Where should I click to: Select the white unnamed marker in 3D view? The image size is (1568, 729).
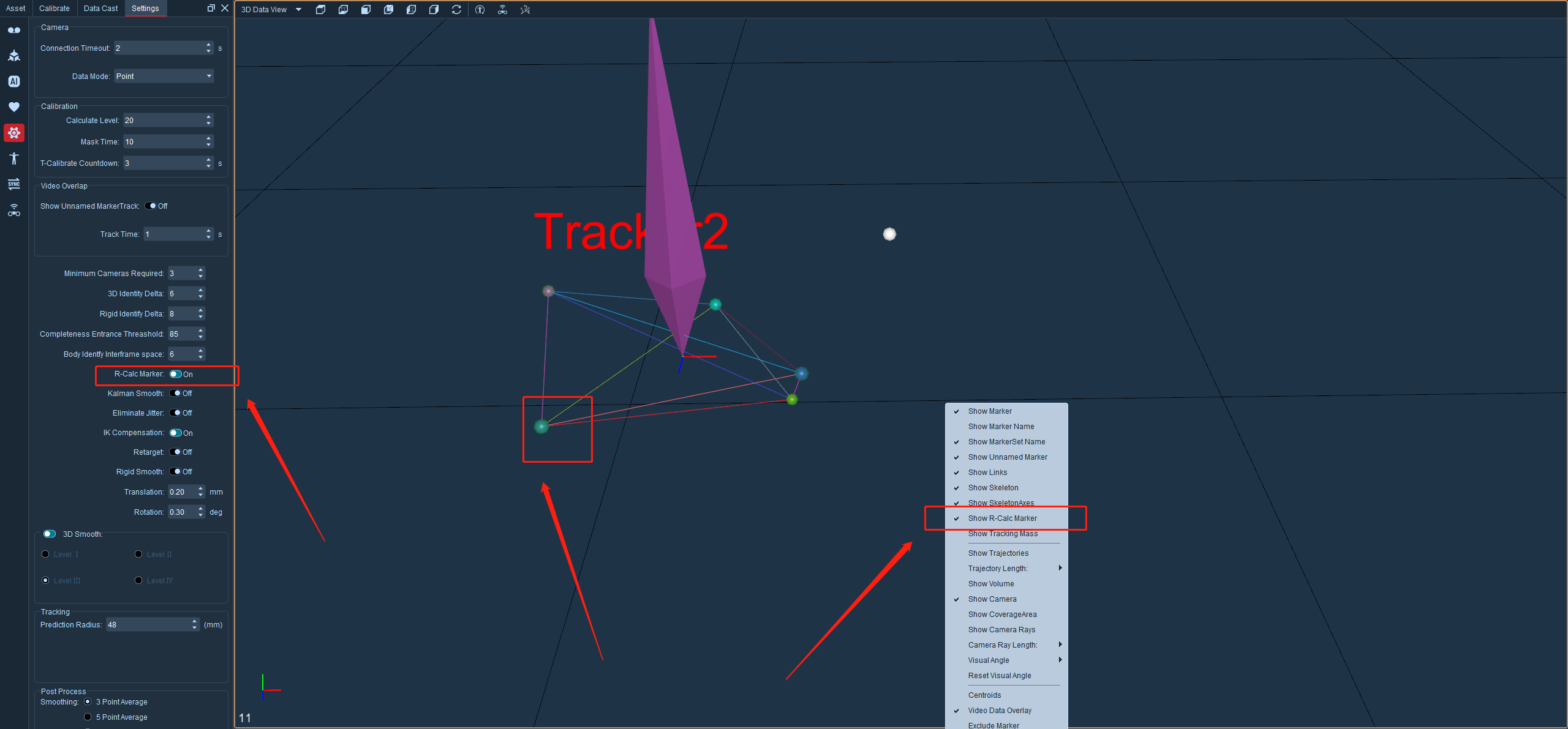click(889, 234)
